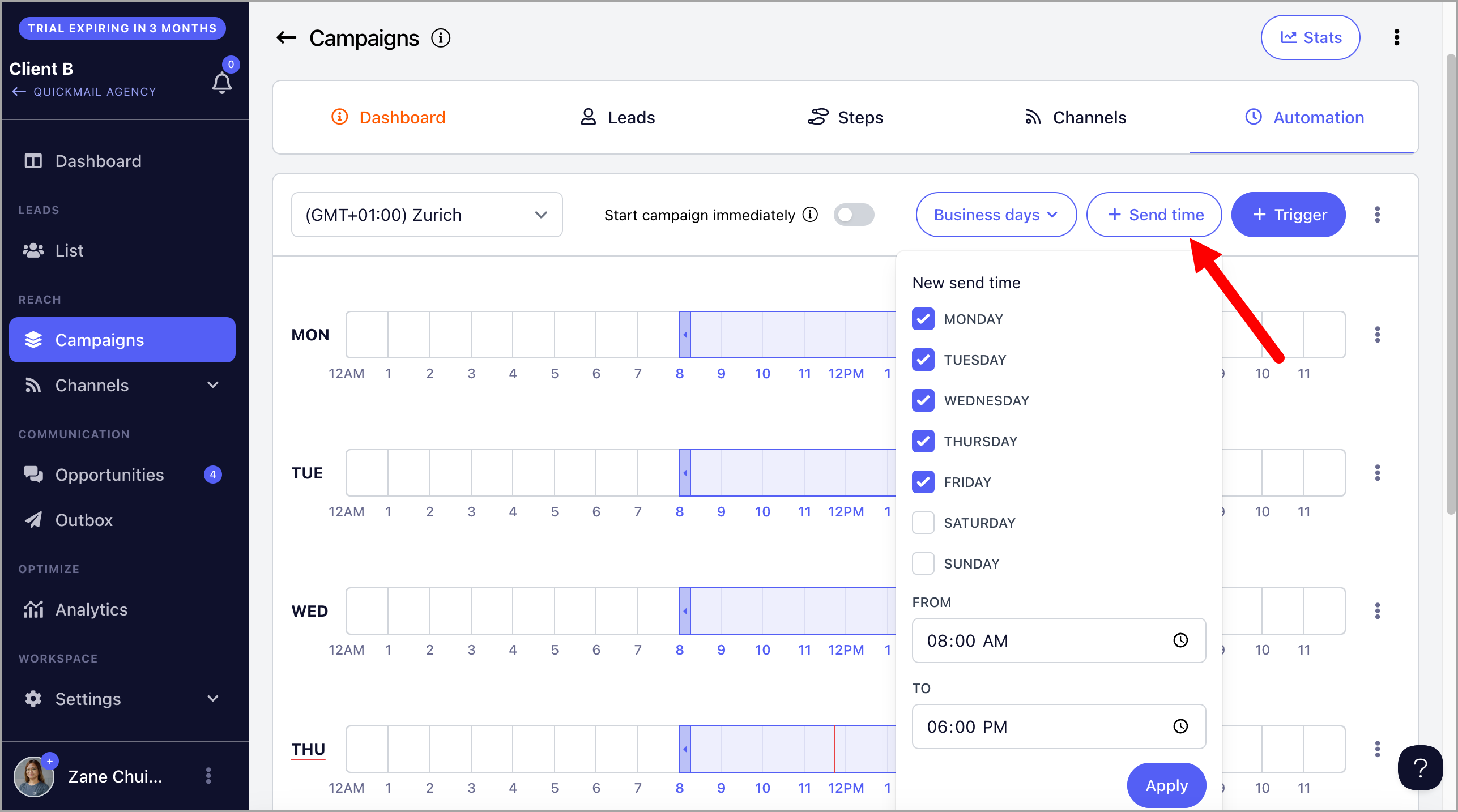Open the Campaigns info icon
The height and width of the screenshot is (812, 1458).
coord(441,38)
